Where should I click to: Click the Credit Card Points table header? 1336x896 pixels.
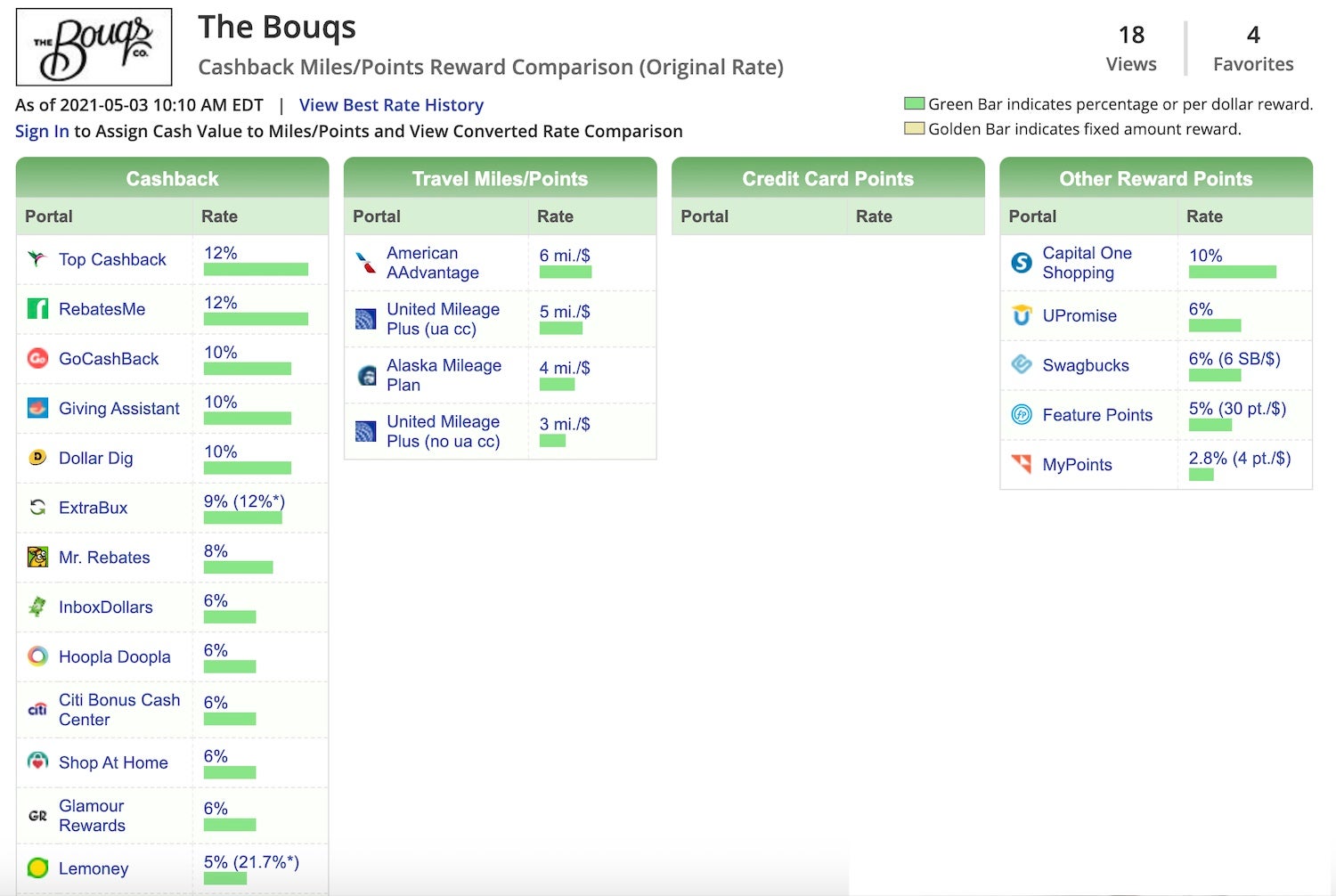pyautogui.click(x=828, y=178)
